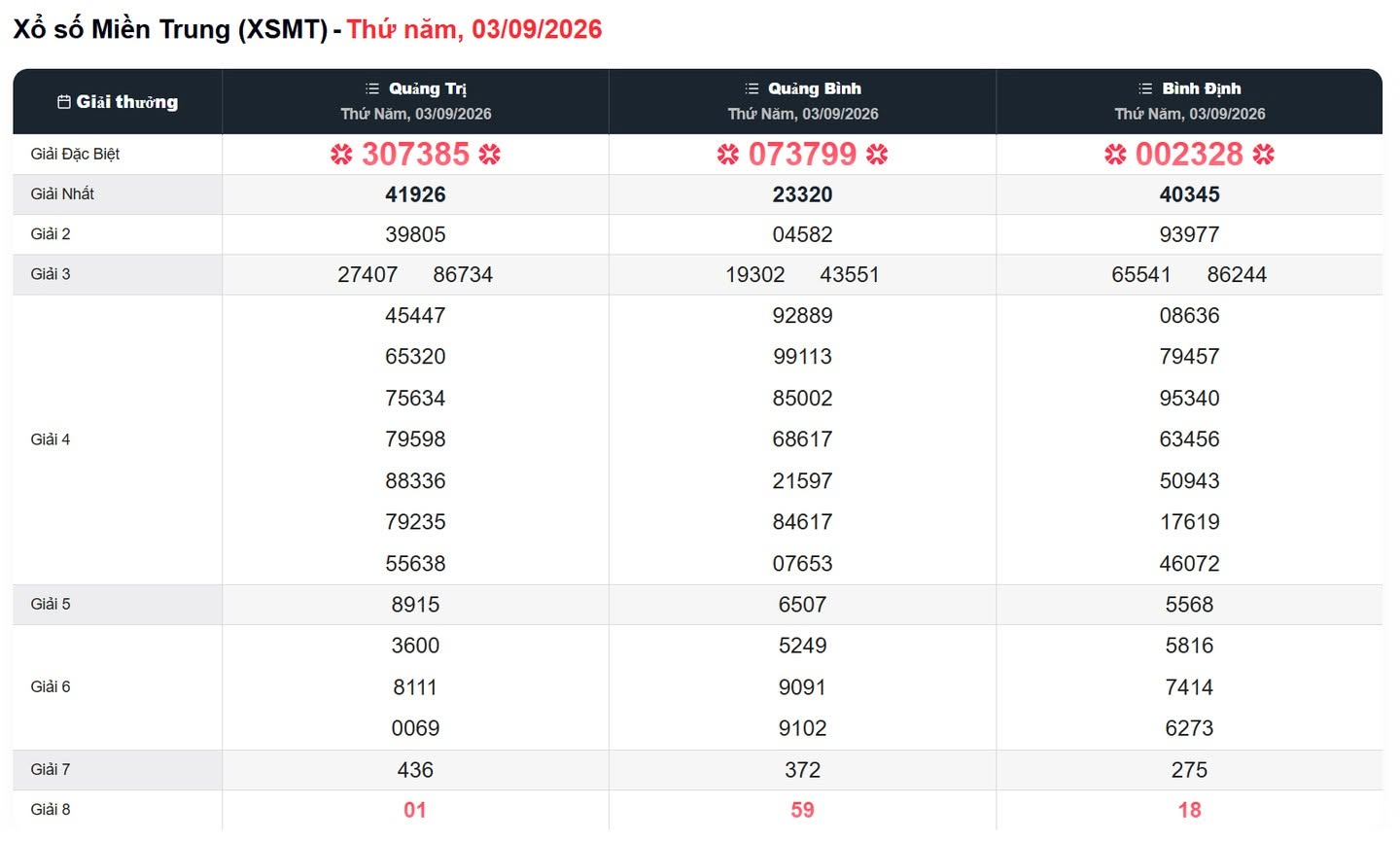Click the Giải Đặc Biệt row label
Image resolution: width=1400 pixels, height=841 pixels.
point(75,154)
